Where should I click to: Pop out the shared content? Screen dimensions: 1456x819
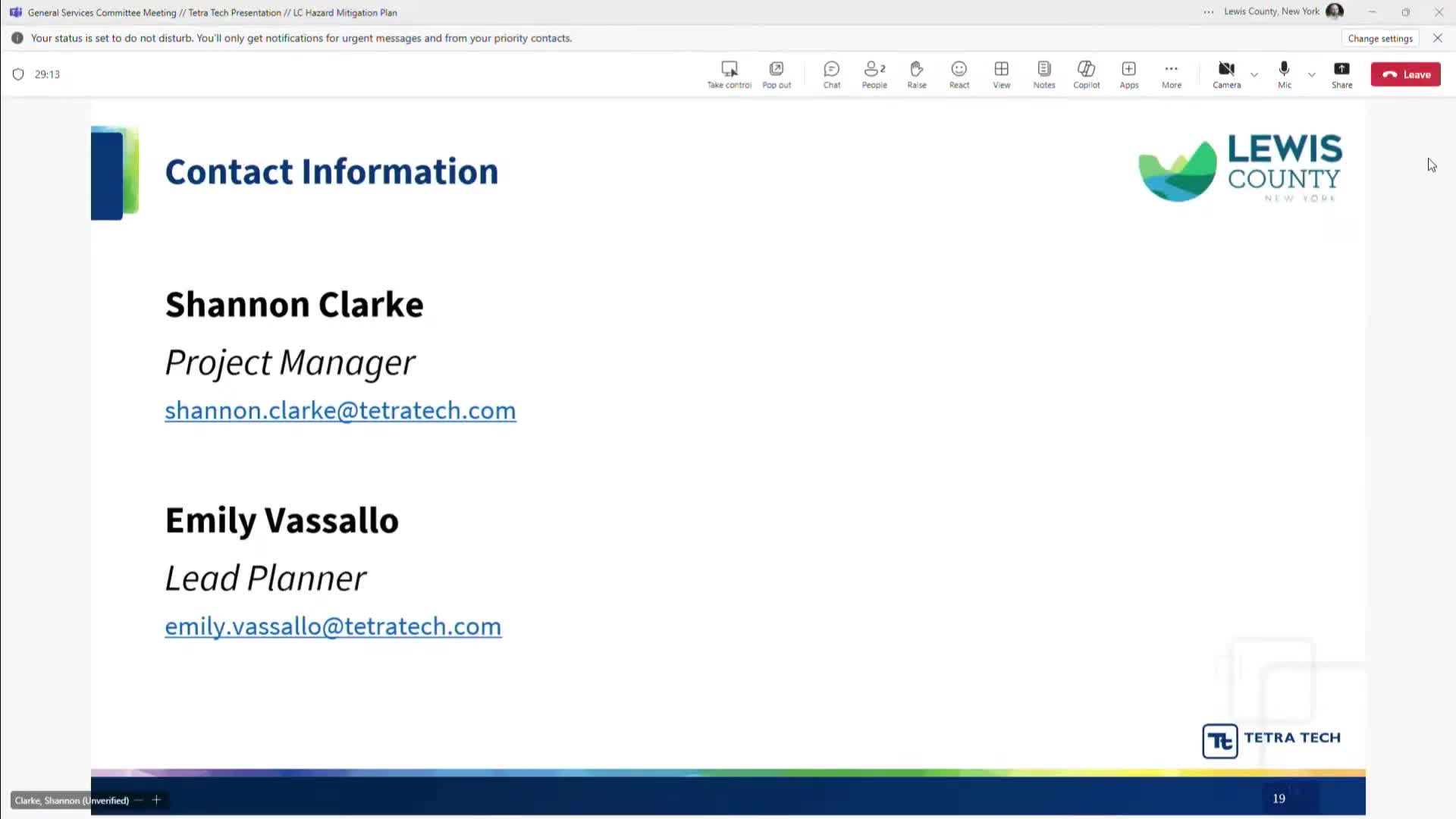click(776, 74)
